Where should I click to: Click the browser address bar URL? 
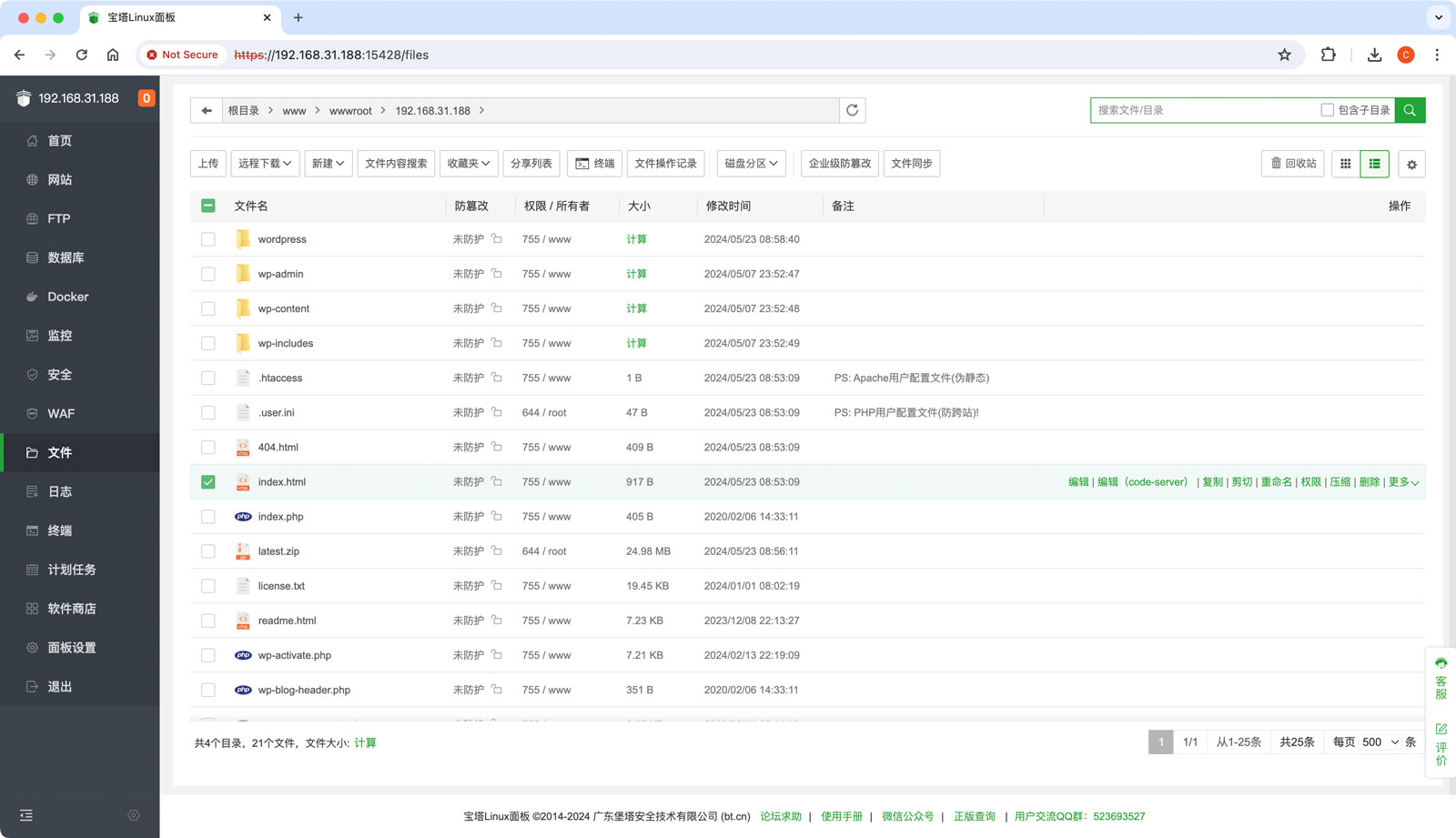pyautogui.click(x=331, y=55)
